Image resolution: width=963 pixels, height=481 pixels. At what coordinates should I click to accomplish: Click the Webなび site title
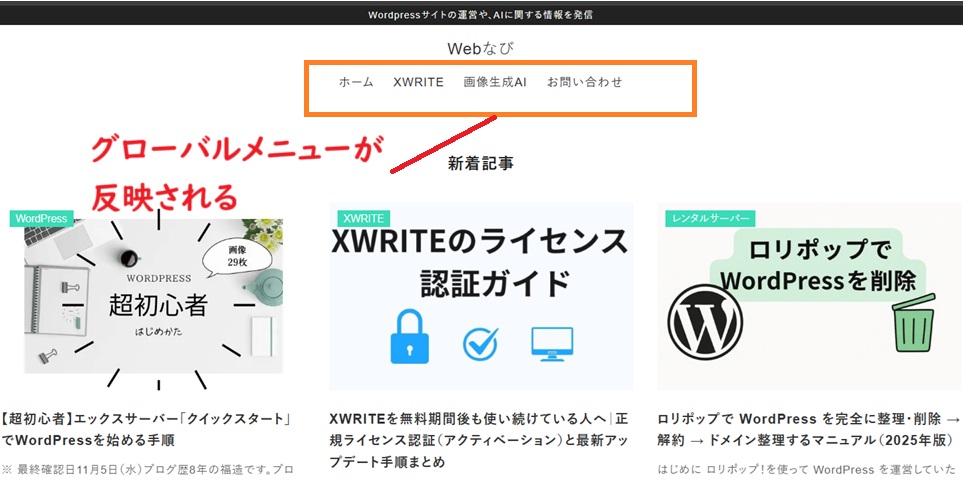tap(481, 48)
